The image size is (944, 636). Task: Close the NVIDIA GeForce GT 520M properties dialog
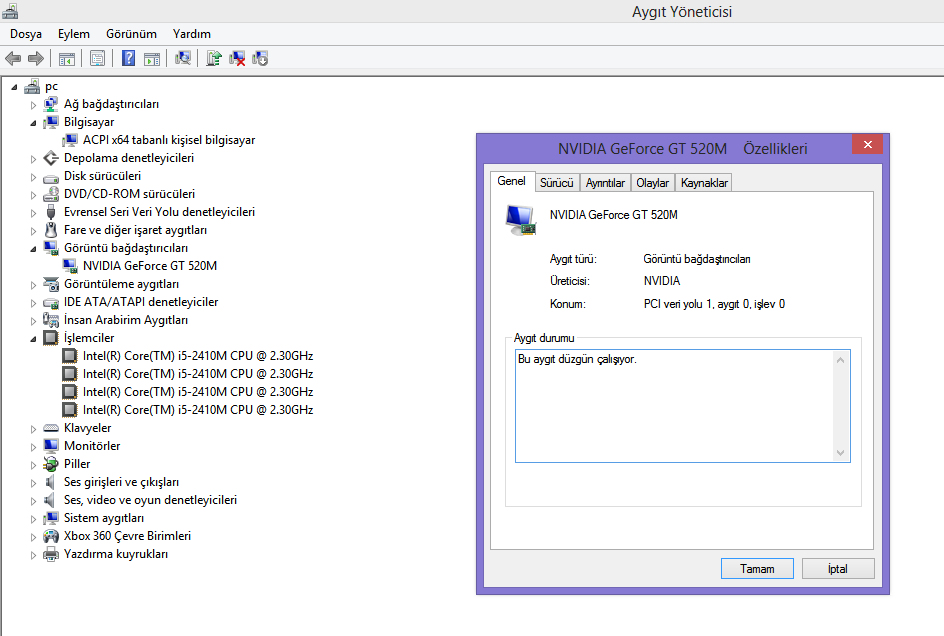point(868,145)
